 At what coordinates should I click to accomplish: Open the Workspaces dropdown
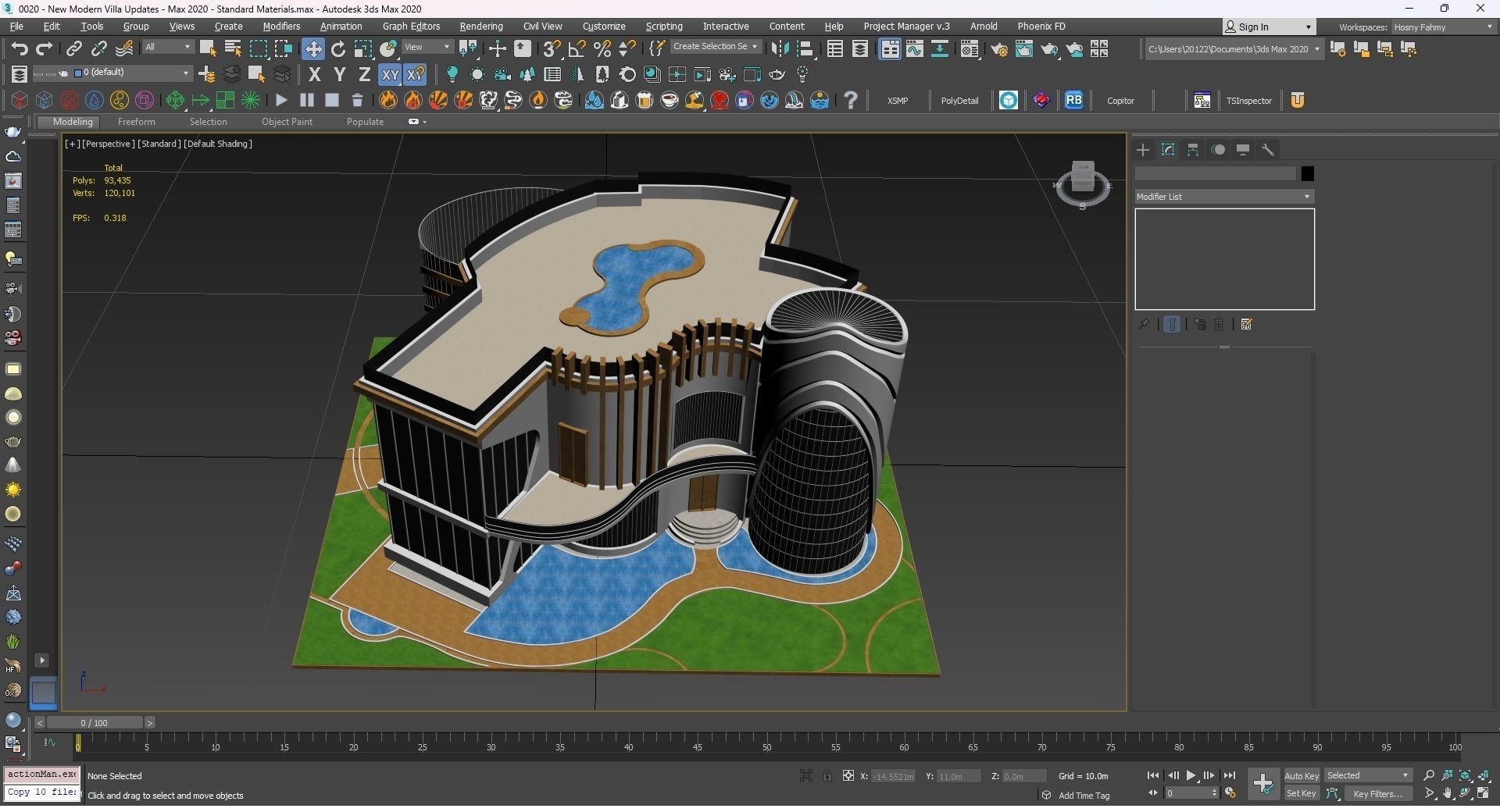[x=1443, y=27]
